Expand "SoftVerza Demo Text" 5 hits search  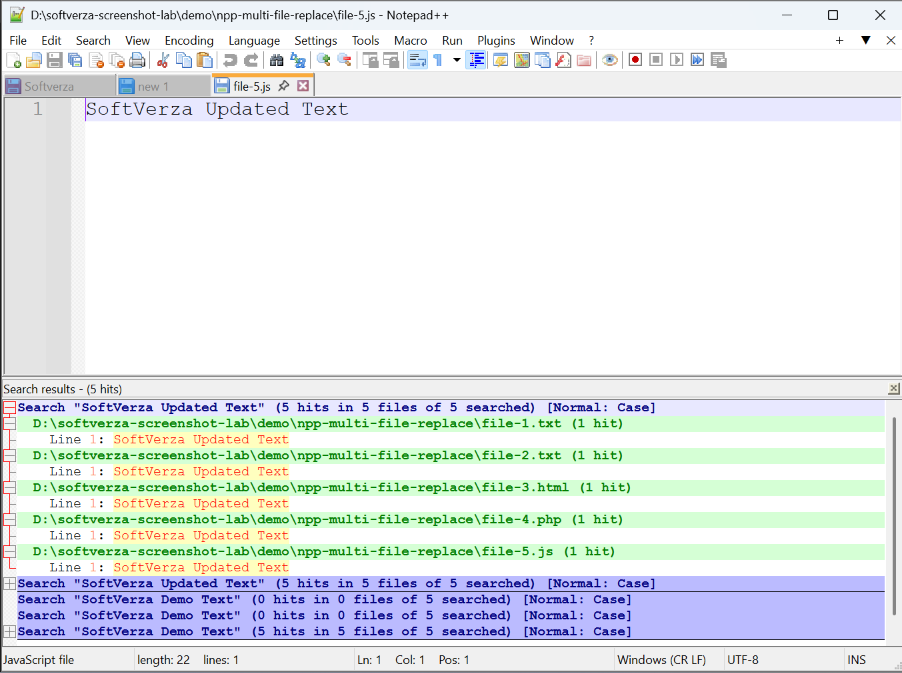tap(10, 631)
